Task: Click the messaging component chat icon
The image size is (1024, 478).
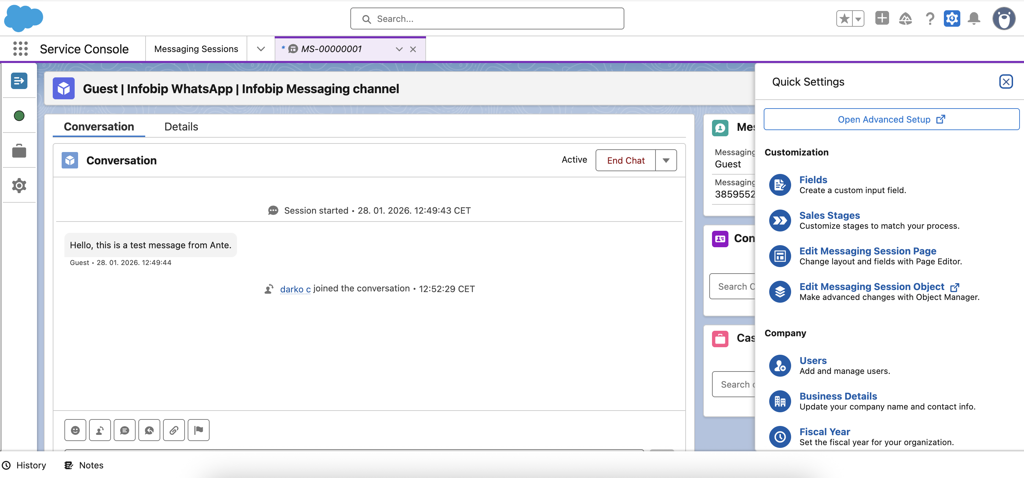Action: pyautogui.click(x=150, y=430)
